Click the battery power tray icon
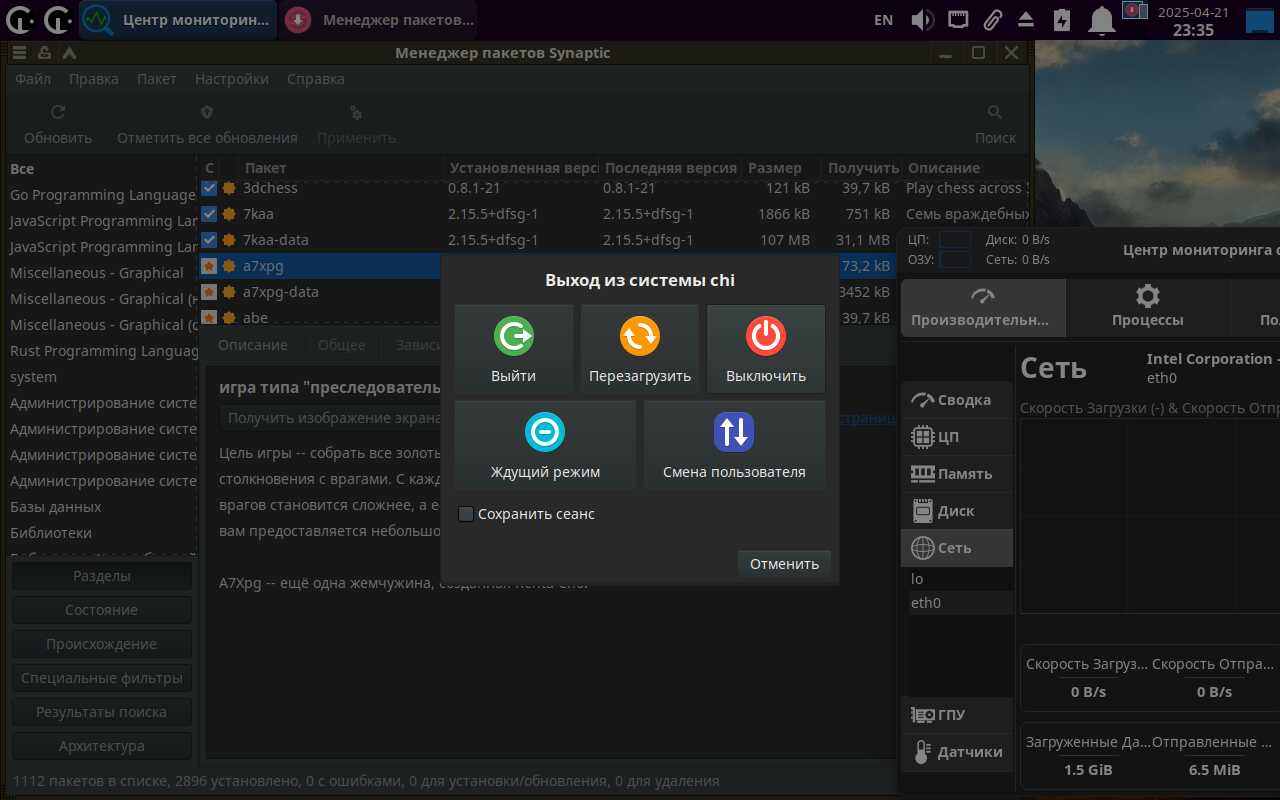This screenshot has height=800, width=1280. tap(1061, 19)
